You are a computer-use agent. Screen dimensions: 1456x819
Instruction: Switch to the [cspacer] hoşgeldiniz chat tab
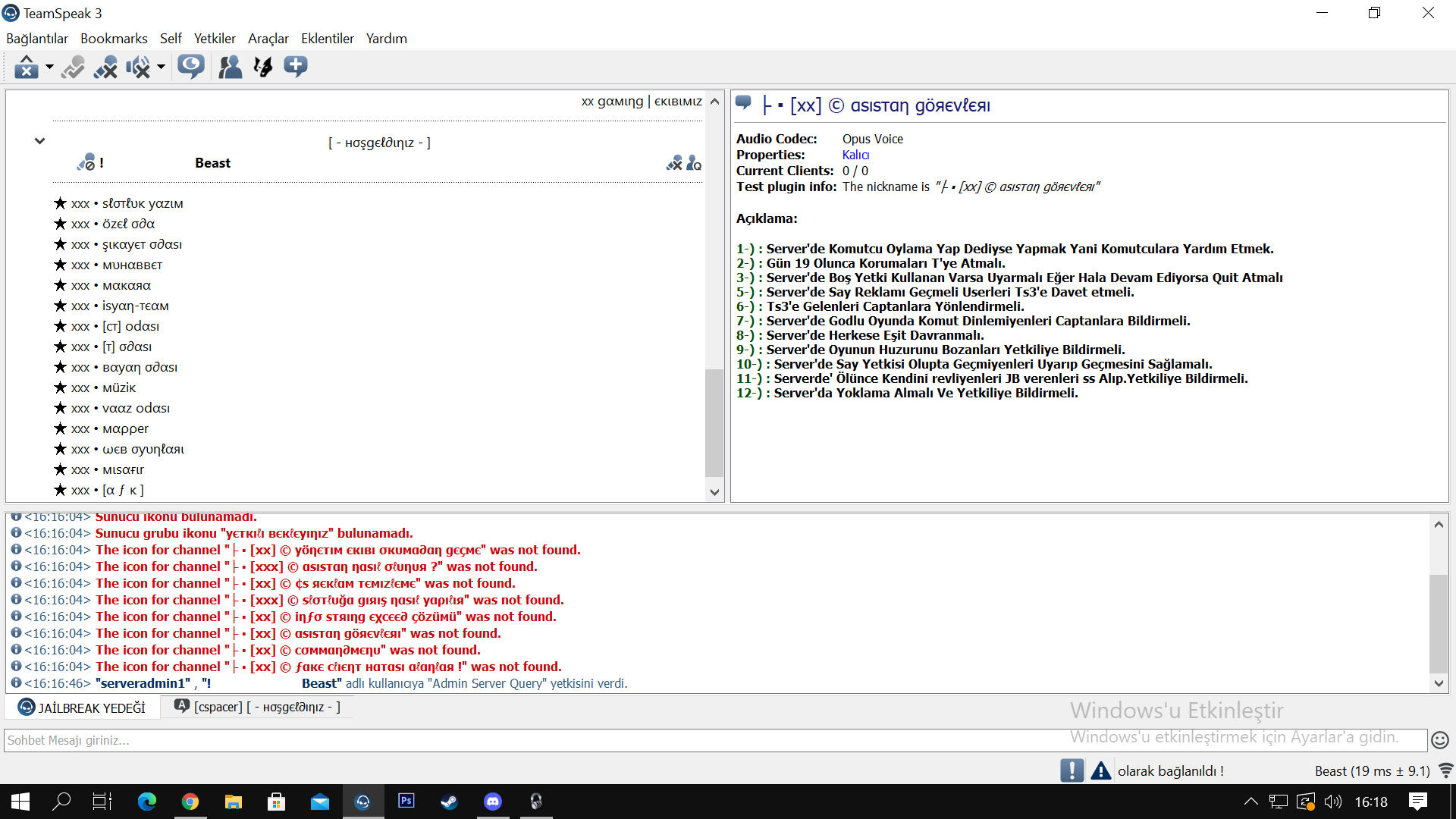pos(257,707)
